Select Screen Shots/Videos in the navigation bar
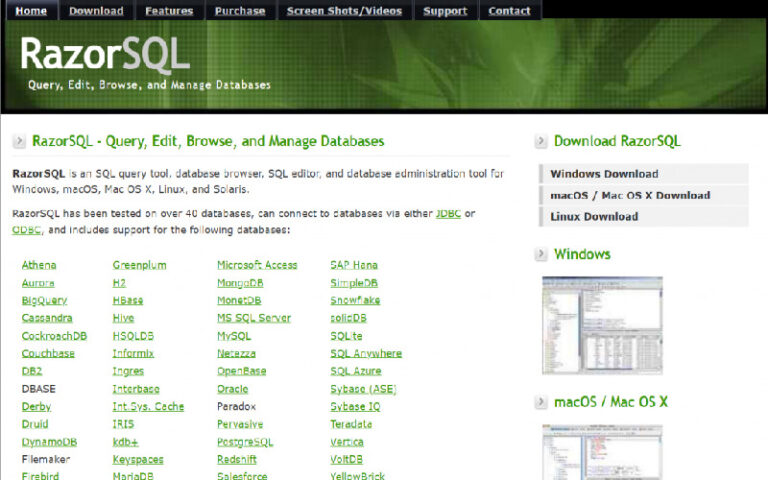768x480 pixels. pos(344,11)
